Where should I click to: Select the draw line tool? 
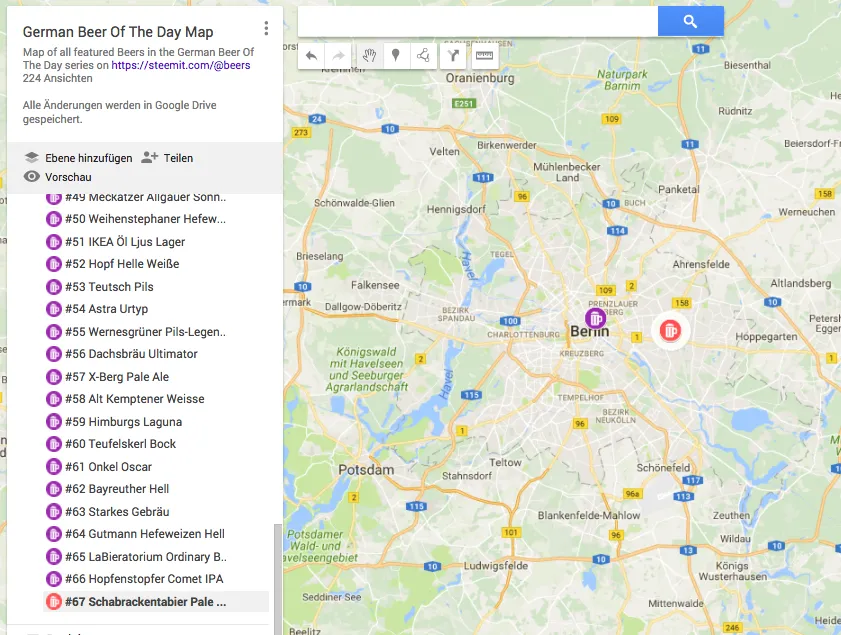point(423,55)
